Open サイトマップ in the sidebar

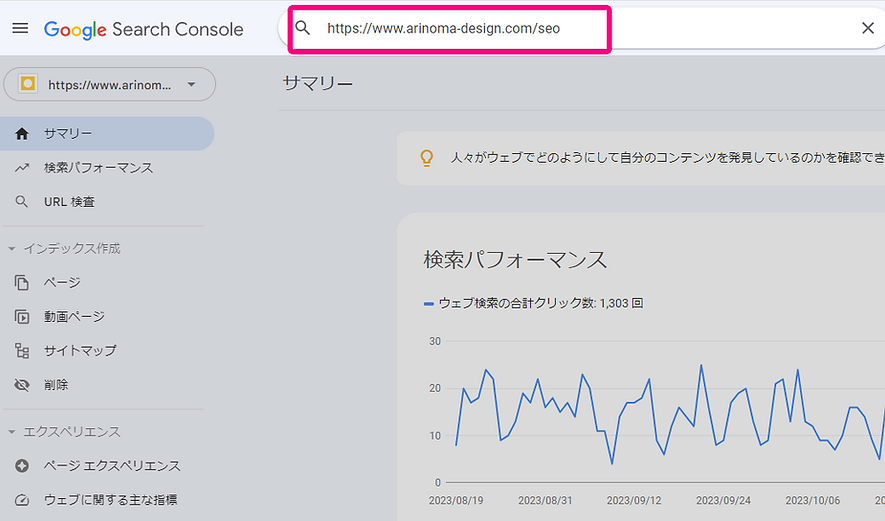(107, 351)
